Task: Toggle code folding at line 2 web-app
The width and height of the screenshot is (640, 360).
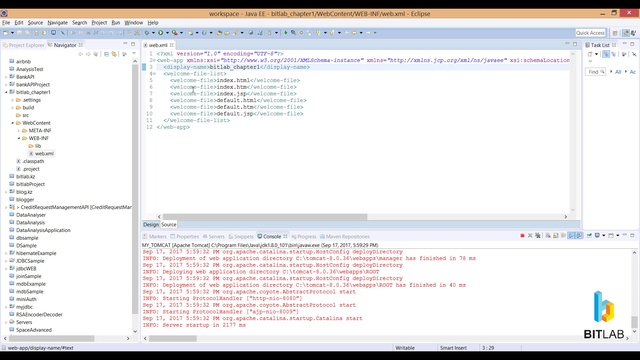Action: coord(154,60)
